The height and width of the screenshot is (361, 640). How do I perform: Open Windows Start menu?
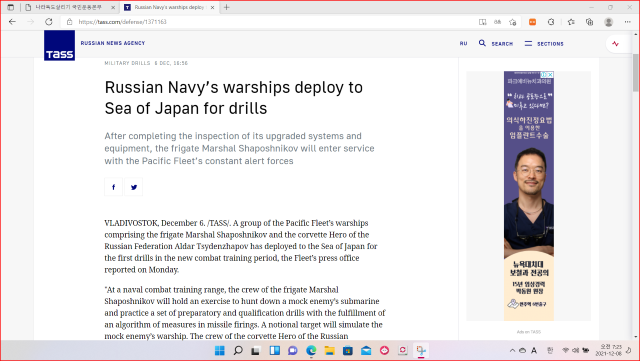point(220,350)
